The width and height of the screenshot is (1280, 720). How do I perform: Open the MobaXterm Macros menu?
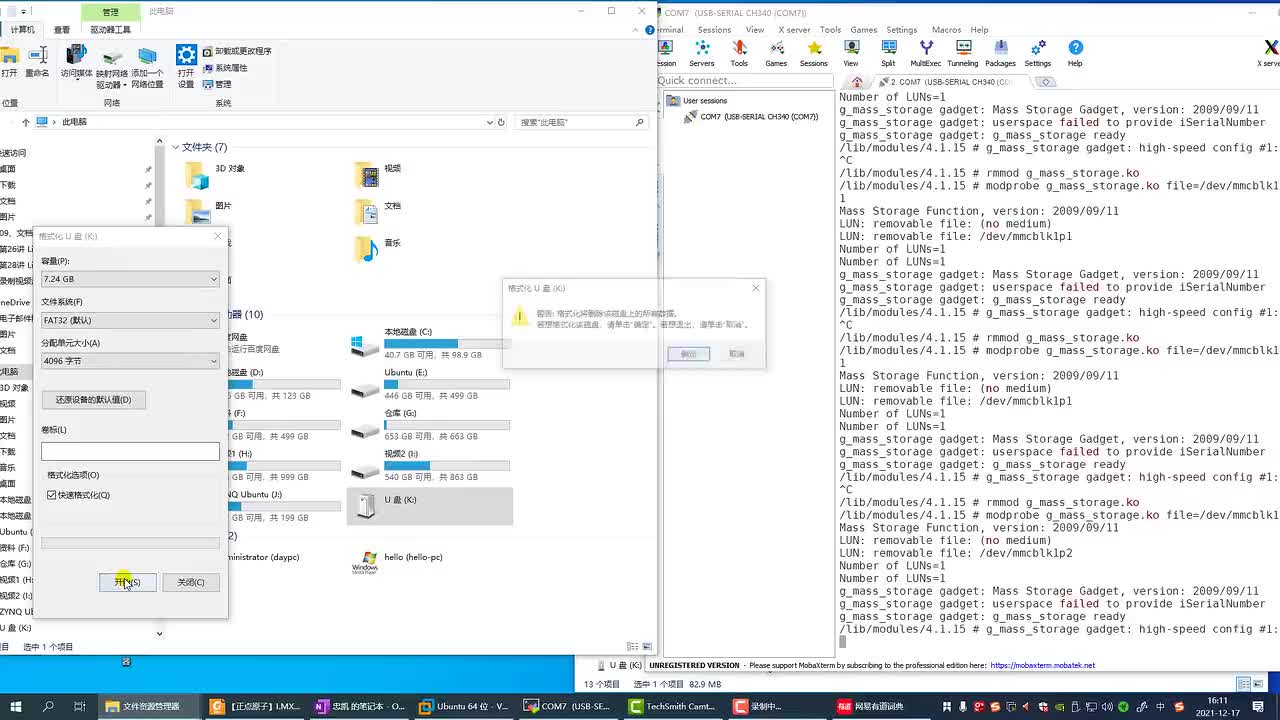pyautogui.click(x=946, y=30)
